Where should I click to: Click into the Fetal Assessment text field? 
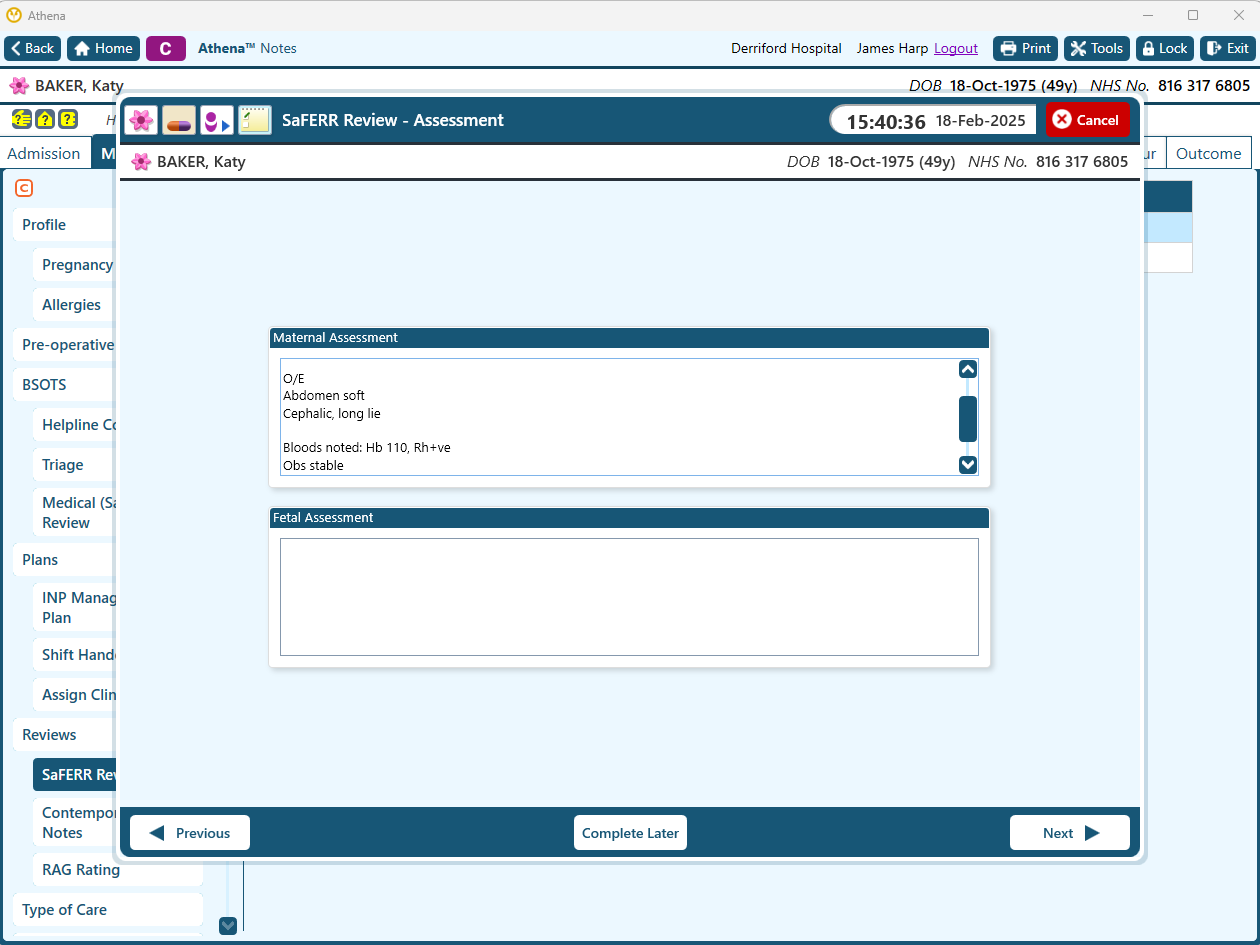tap(629, 597)
